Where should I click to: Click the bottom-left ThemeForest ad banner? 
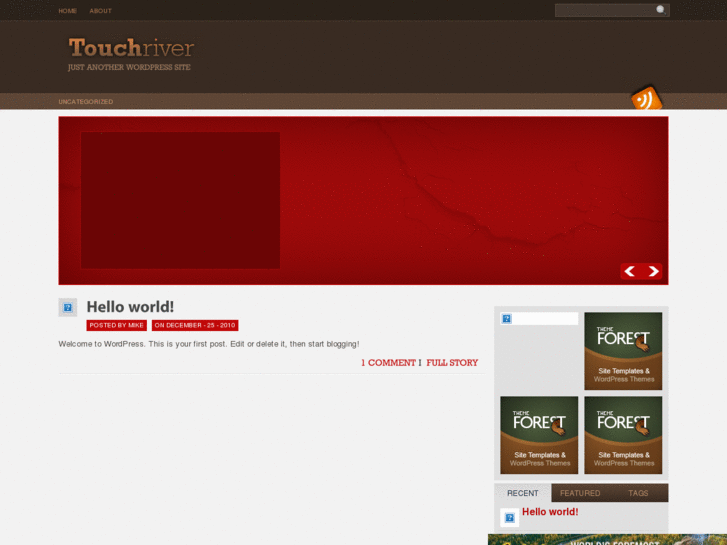[539, 435]
